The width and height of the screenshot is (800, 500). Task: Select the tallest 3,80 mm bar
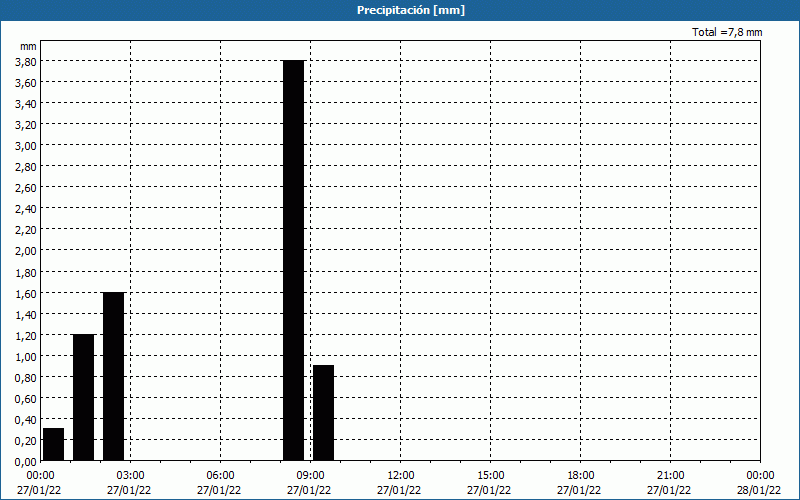(293, 261)
